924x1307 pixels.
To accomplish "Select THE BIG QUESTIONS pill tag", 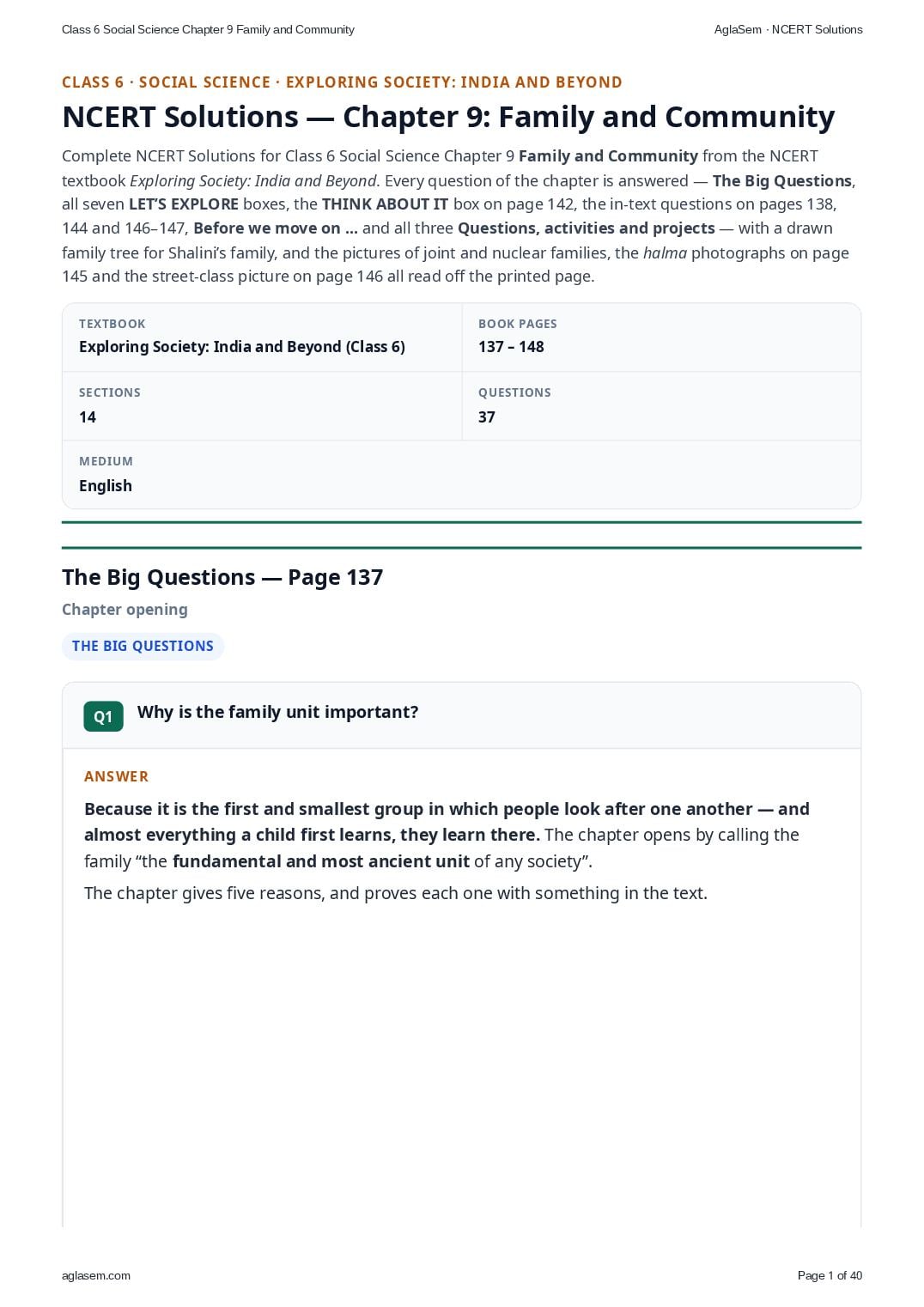I will click(143, 646).
